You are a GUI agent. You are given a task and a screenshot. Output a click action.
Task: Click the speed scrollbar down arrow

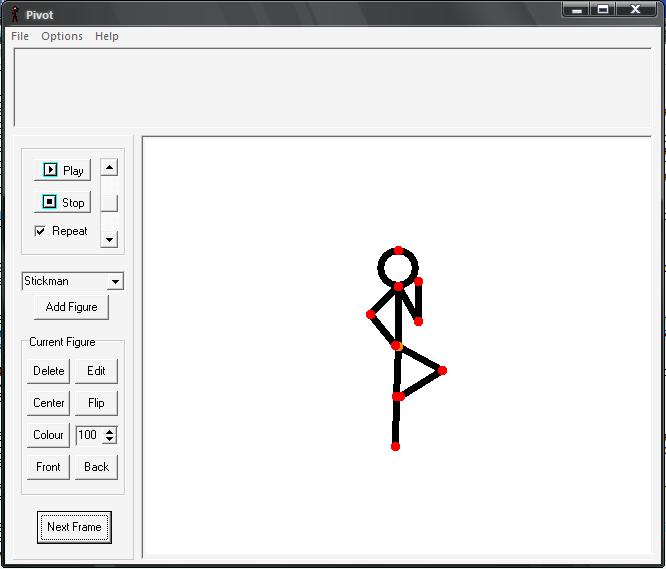pos(109,239)
